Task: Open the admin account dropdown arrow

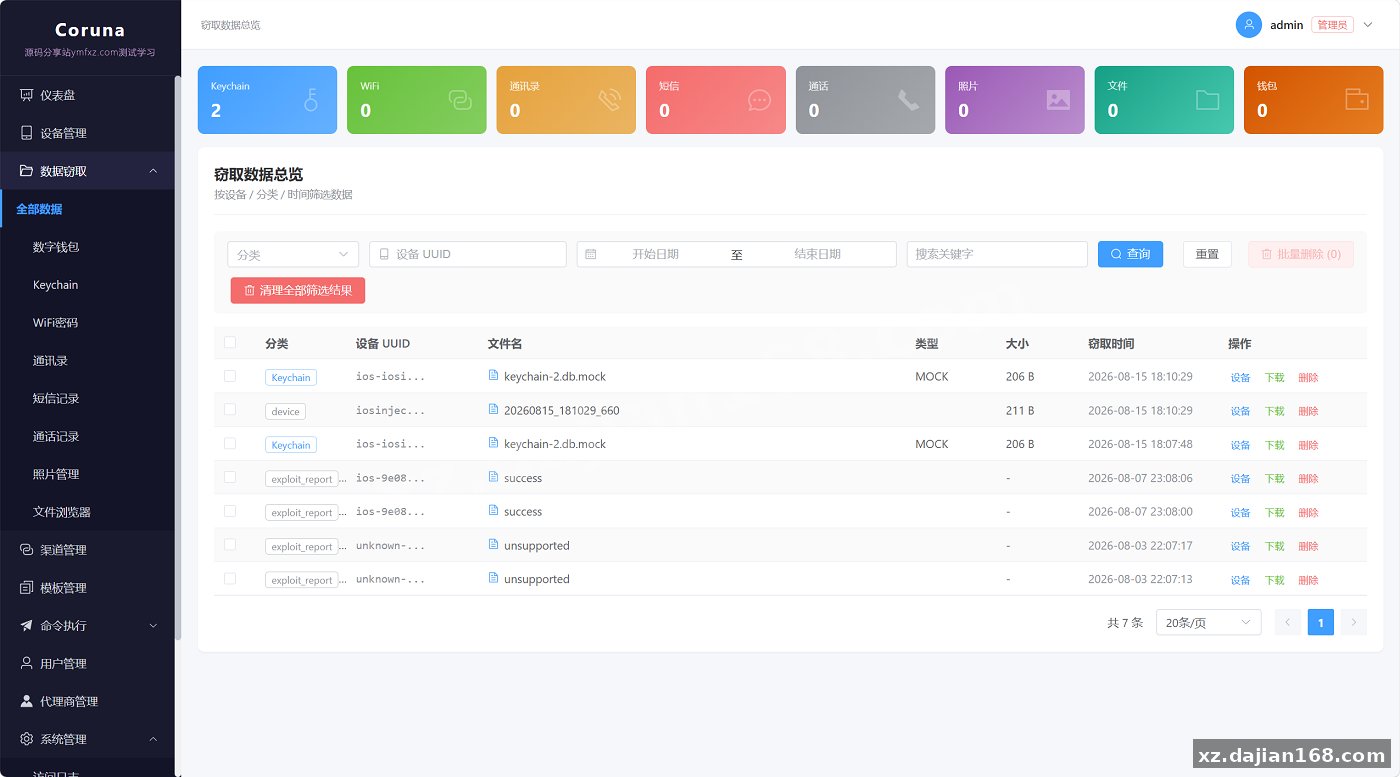Action: 1369,25
